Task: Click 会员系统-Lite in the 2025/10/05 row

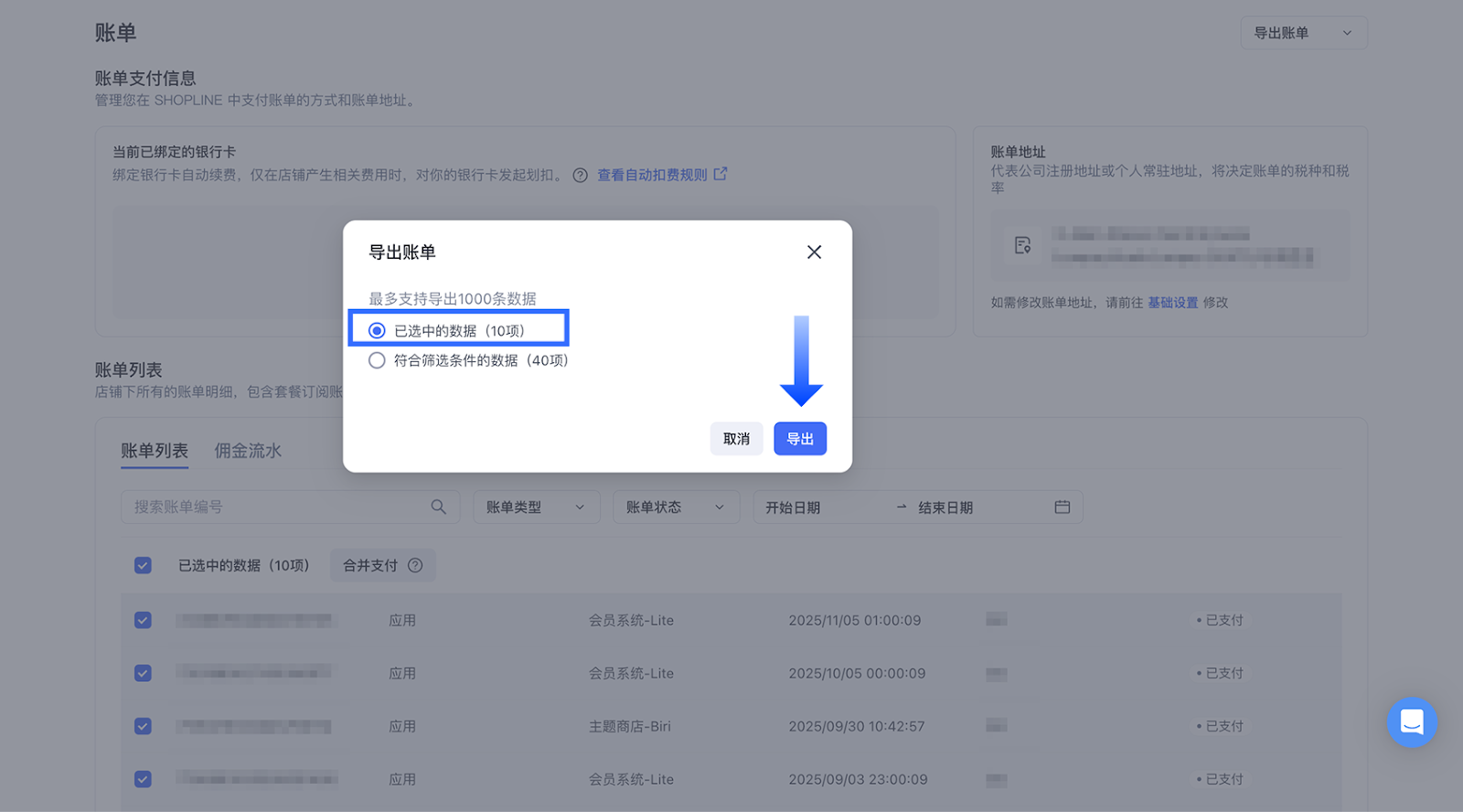Action: coord(631,673)
